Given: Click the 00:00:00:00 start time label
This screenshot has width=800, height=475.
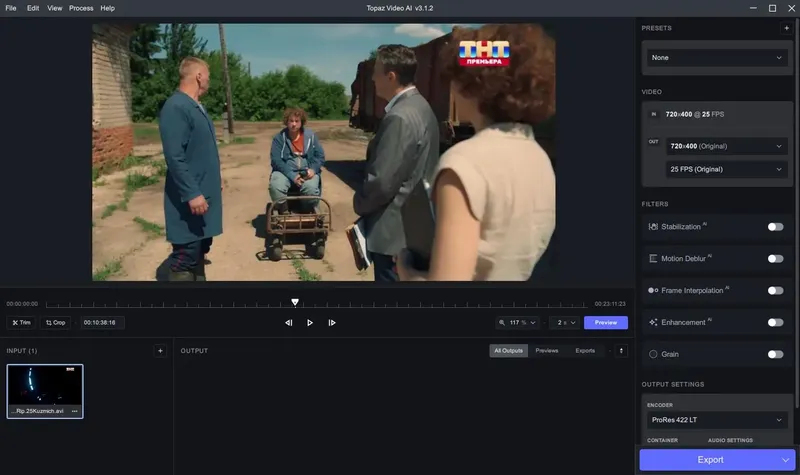Looking at the screenshot, I should coord(22,304).
